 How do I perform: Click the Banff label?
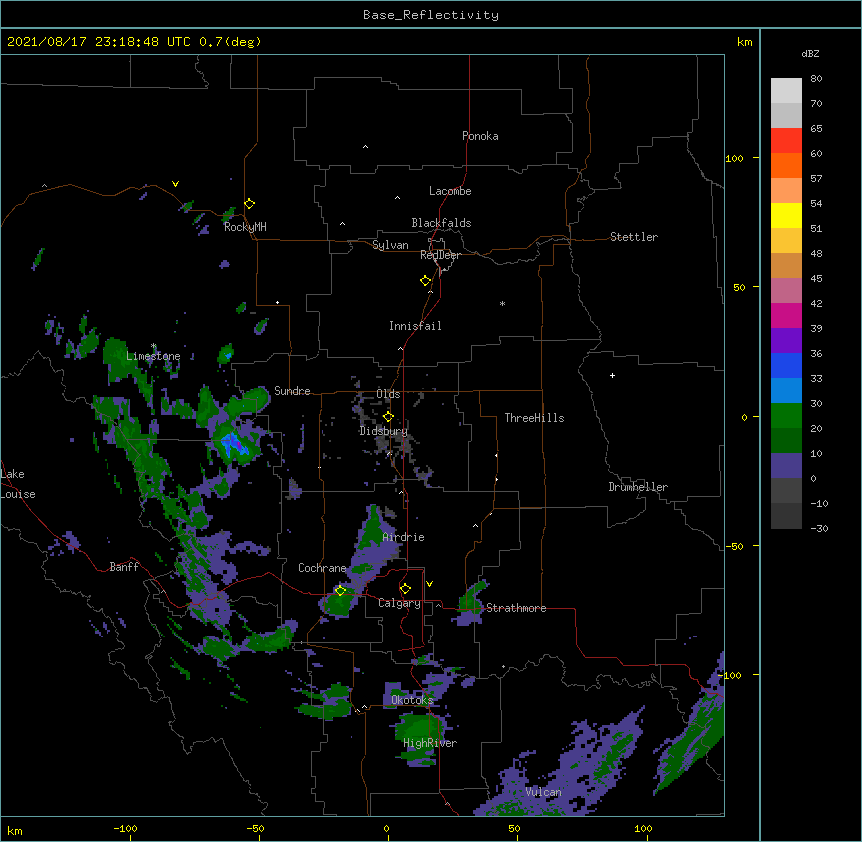pos(124,567)
